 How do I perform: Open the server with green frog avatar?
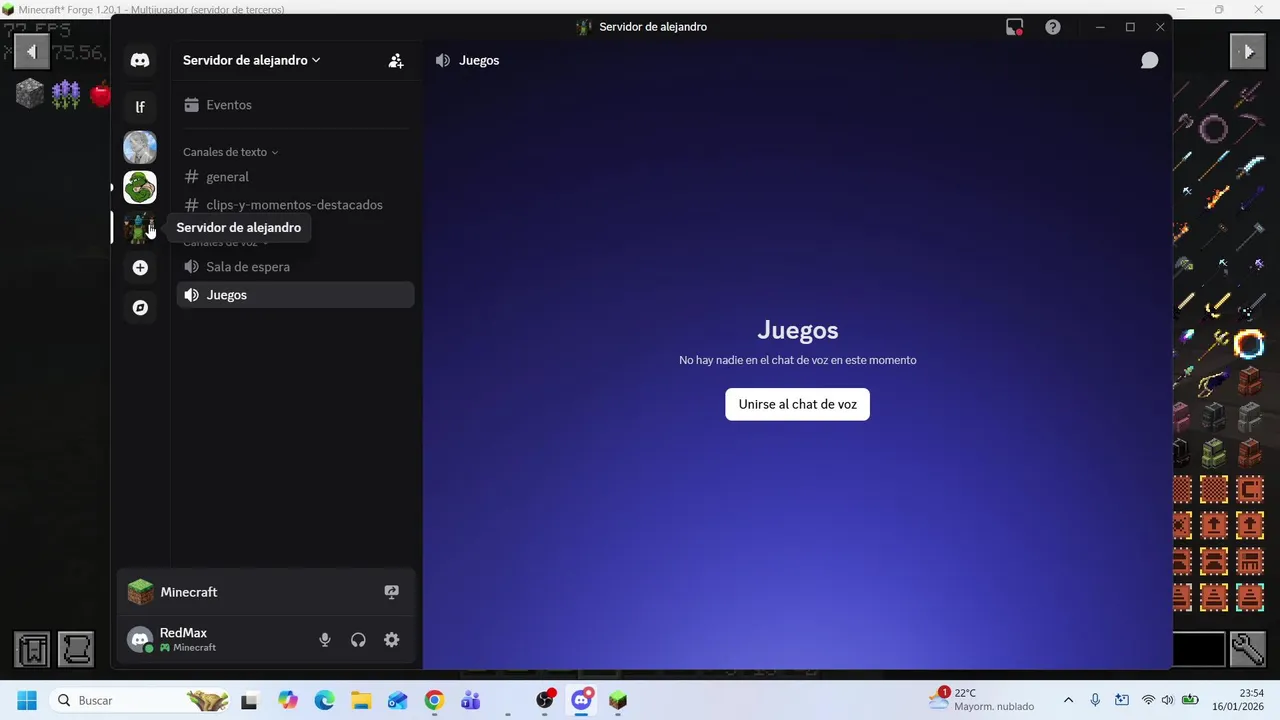pos(140,187)
